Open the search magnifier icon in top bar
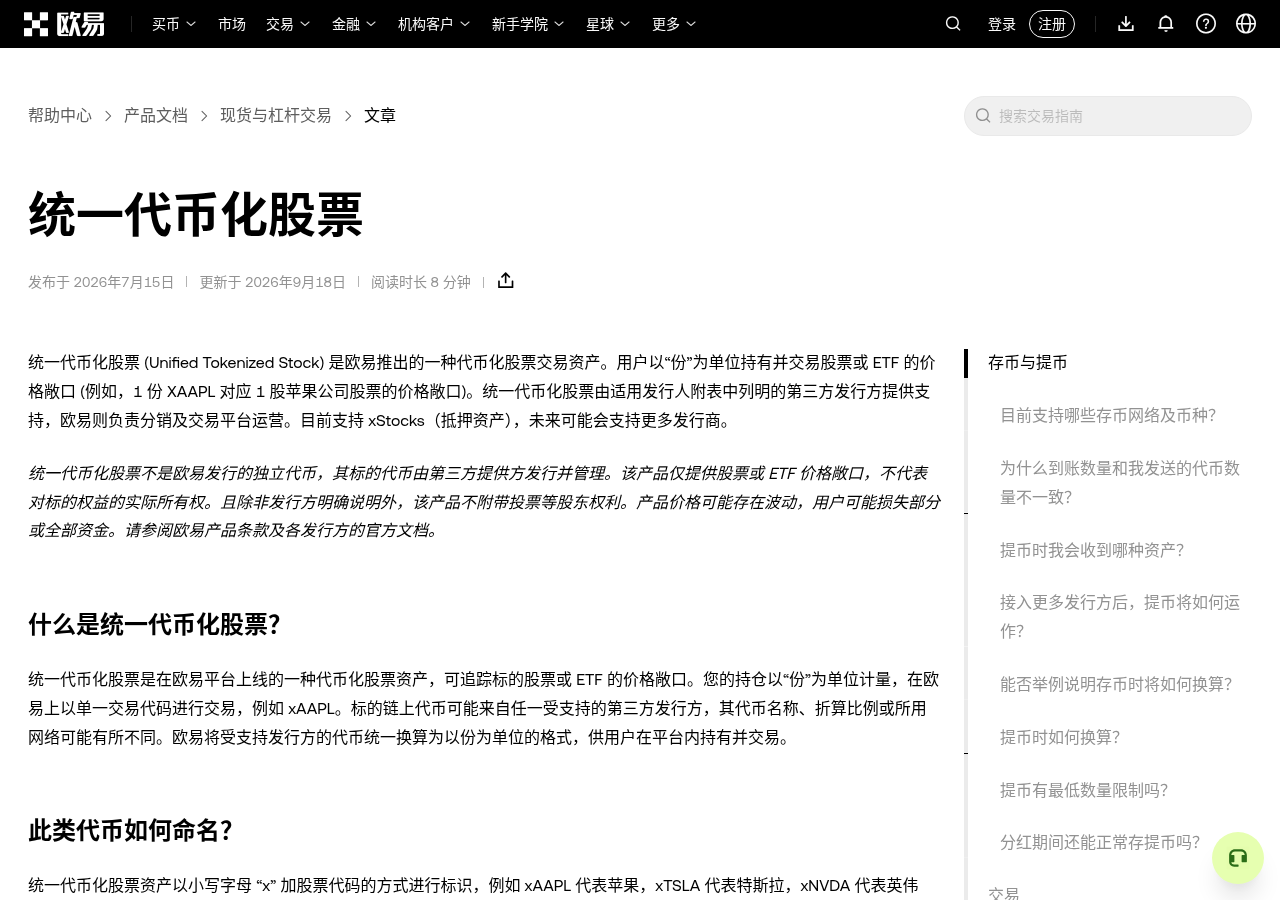 tap(953, 24)
